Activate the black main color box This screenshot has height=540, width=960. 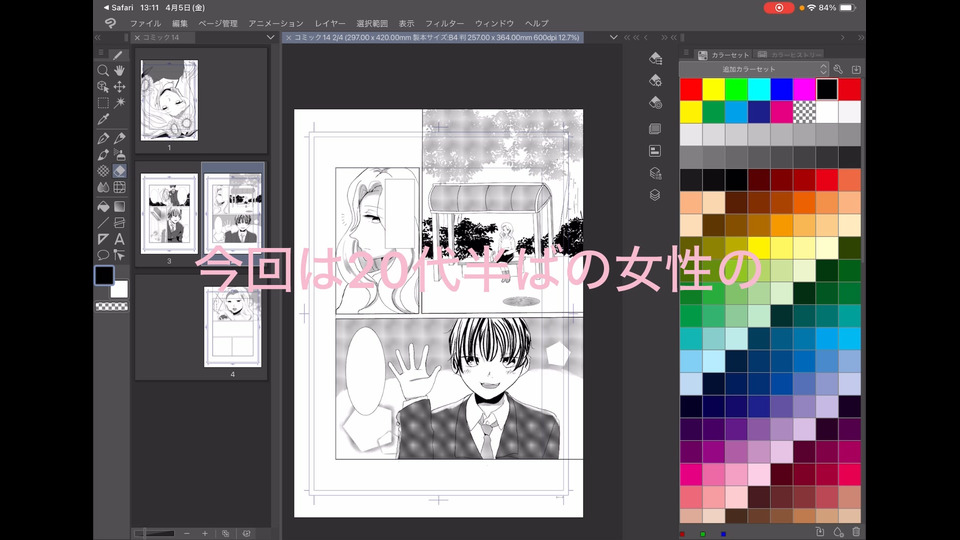pos(104,276)
